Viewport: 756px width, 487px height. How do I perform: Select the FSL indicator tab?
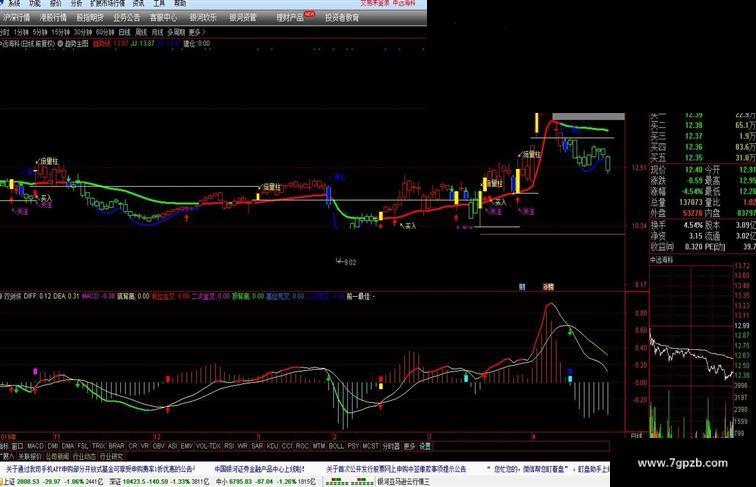click(x=83, y=446)
